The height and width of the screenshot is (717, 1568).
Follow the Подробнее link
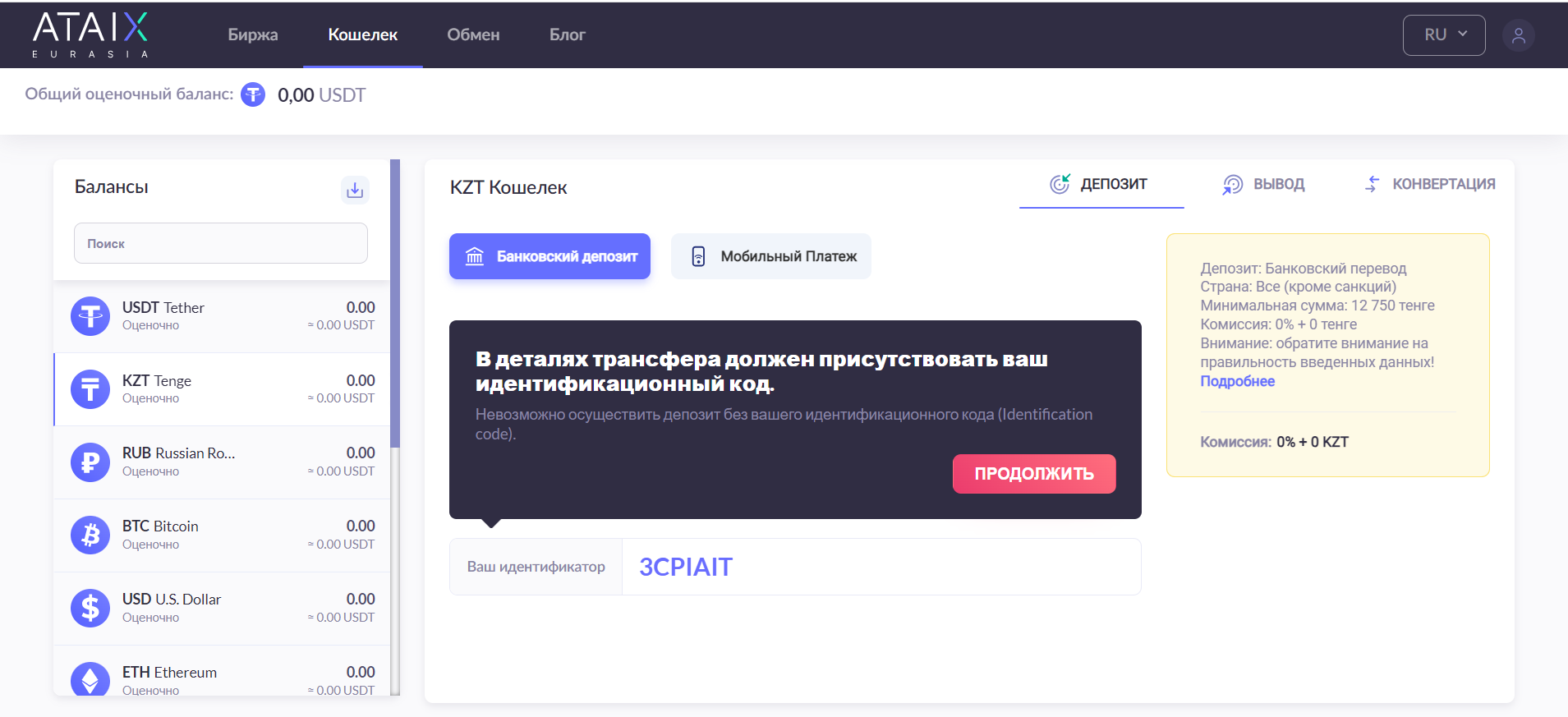click(1237, 381)
